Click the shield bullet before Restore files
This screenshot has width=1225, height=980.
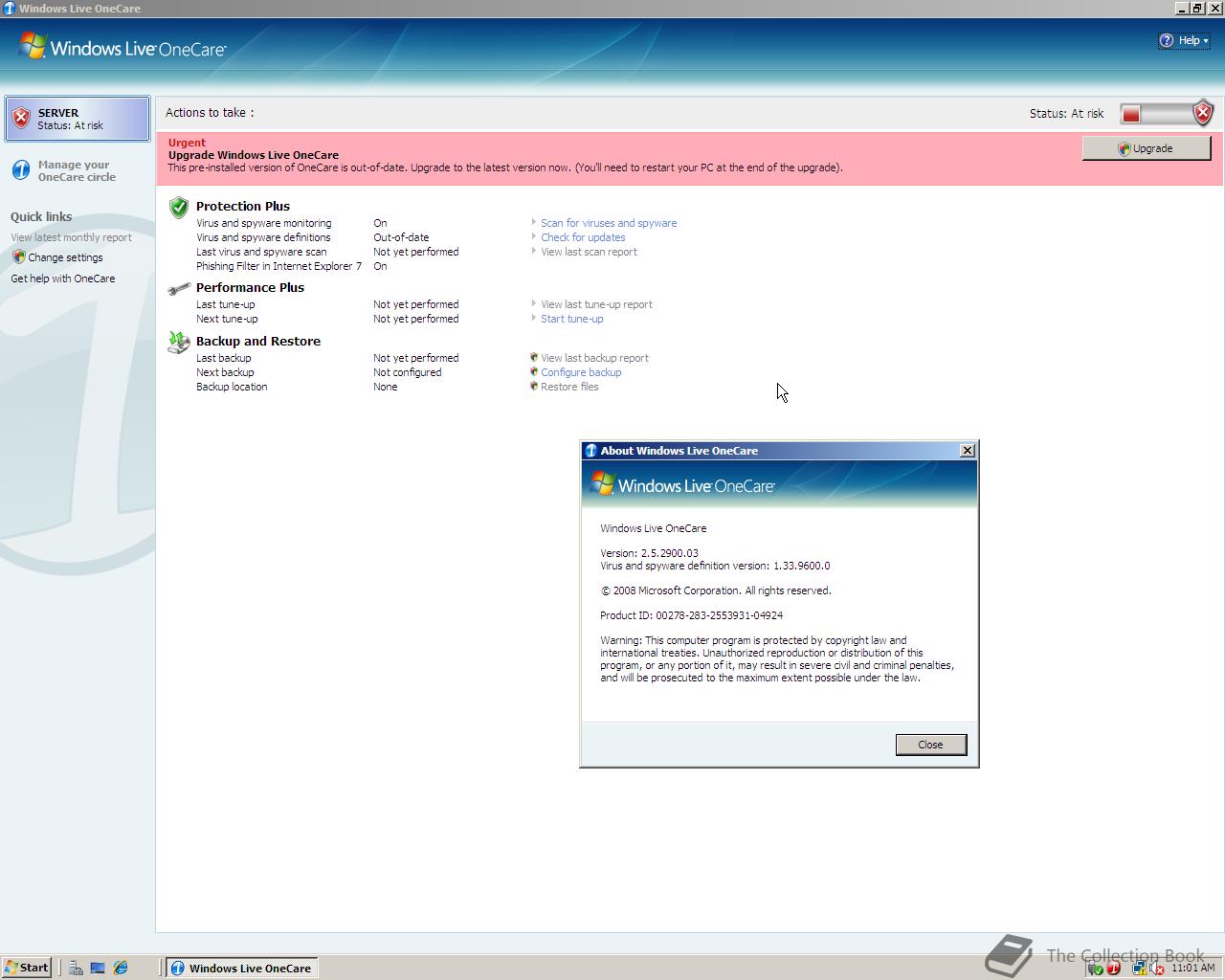(x=534, y=386)
